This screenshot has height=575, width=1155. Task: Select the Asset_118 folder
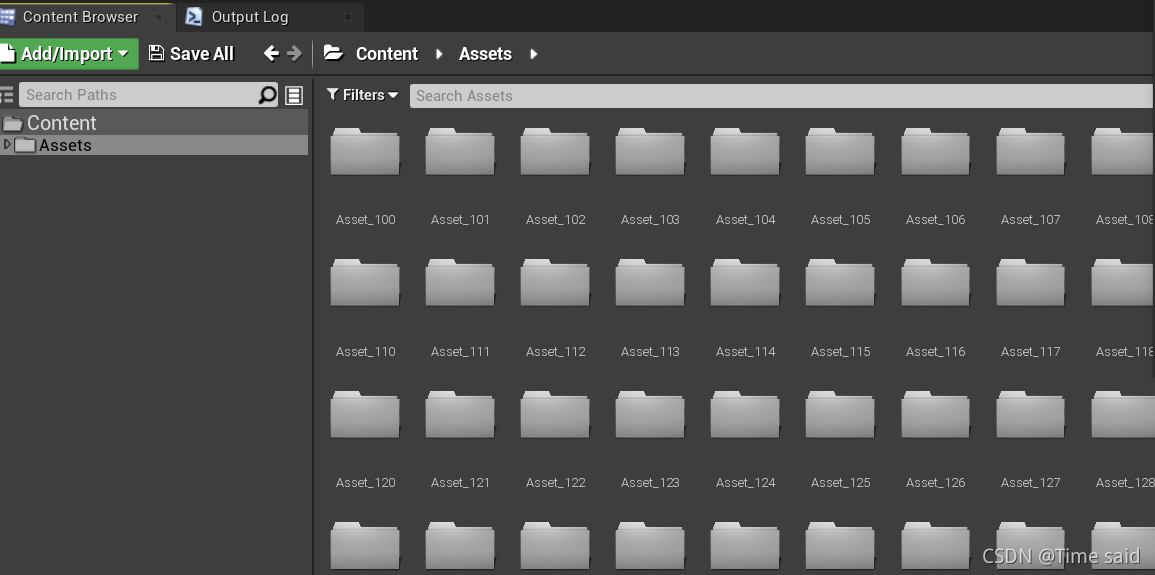coord(1123,283)
